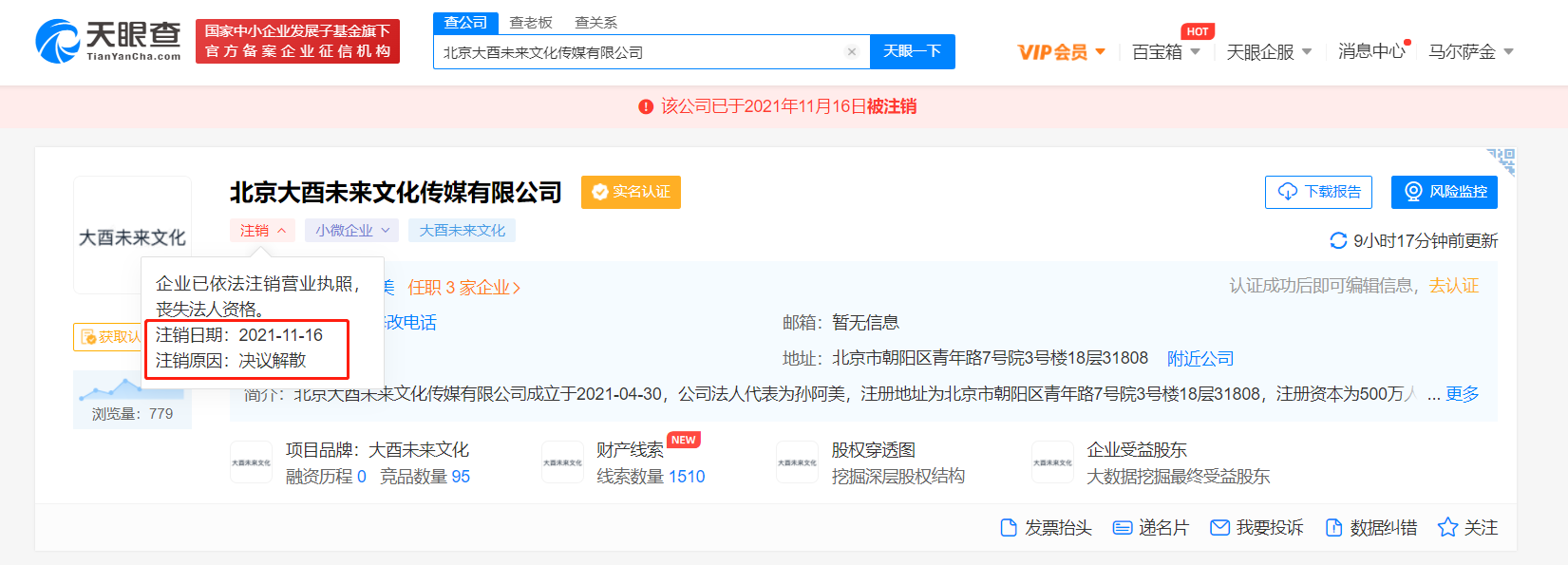
Task: Open 融资历程 0 count
Action: click(326, 477)
